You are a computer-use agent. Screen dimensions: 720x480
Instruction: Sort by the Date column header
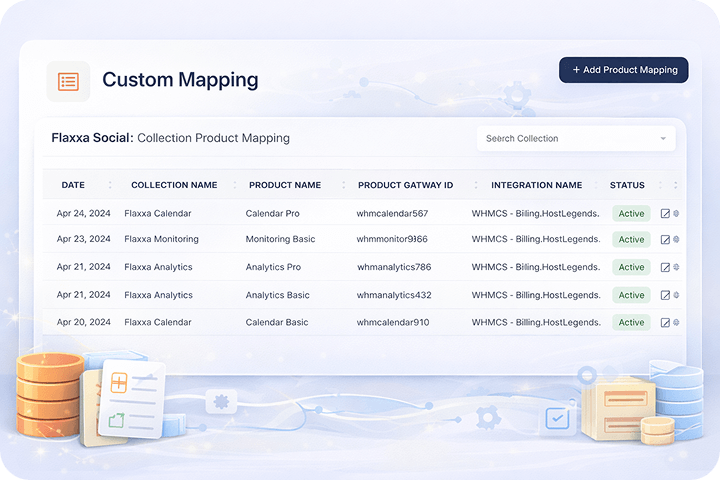click(x=73, y=185)
